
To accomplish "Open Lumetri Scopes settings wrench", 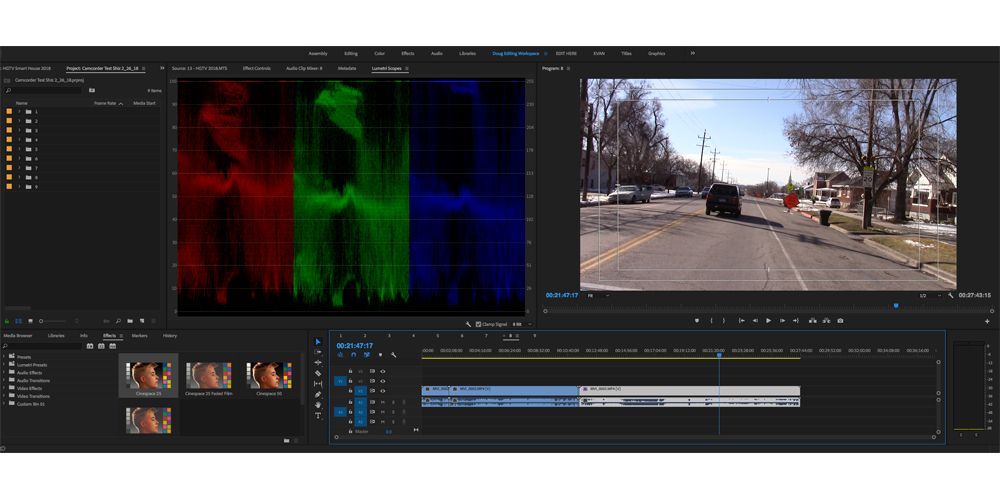I will (x=468, y=324).
